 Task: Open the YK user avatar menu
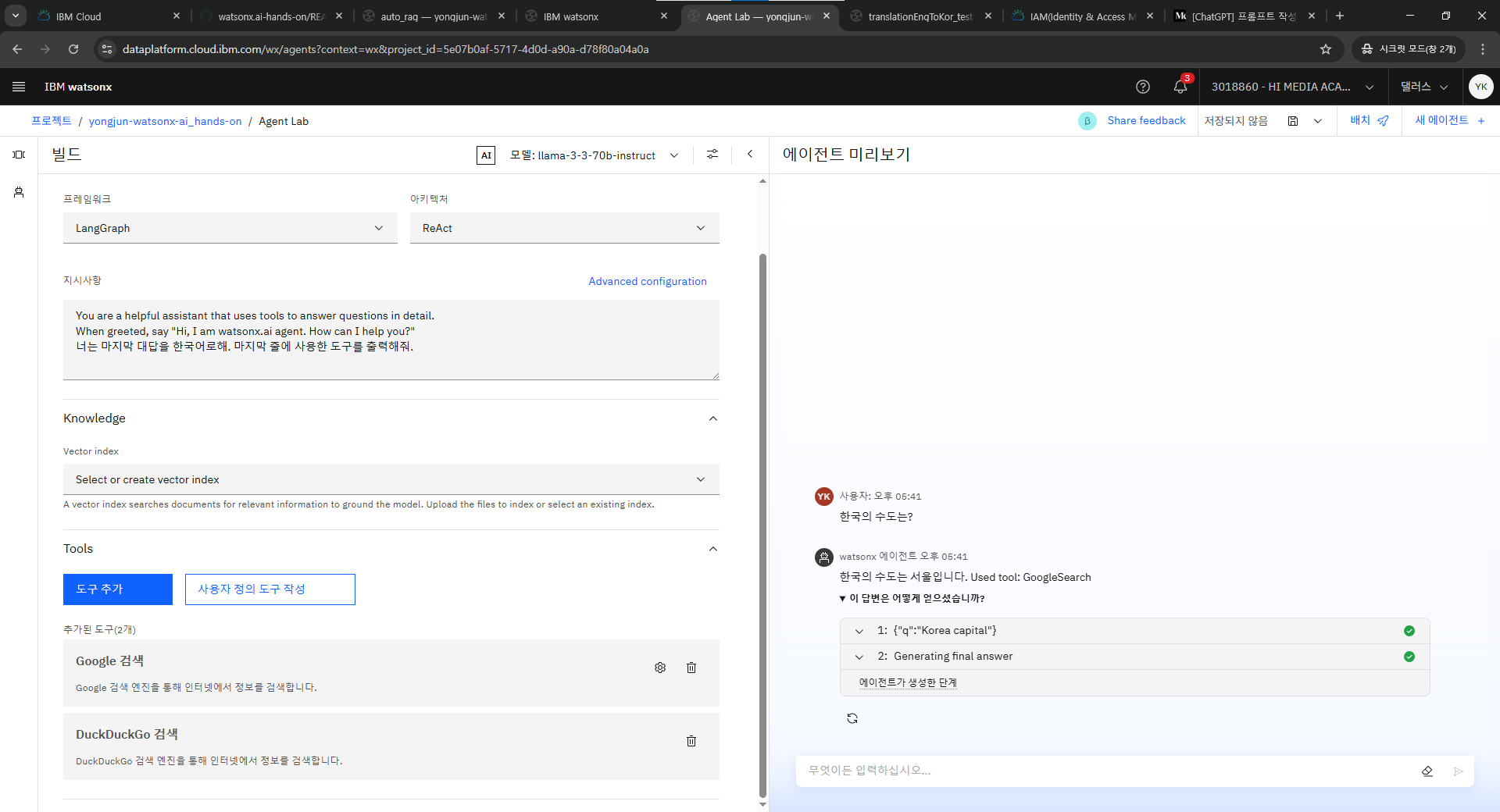coord(1481,87)
